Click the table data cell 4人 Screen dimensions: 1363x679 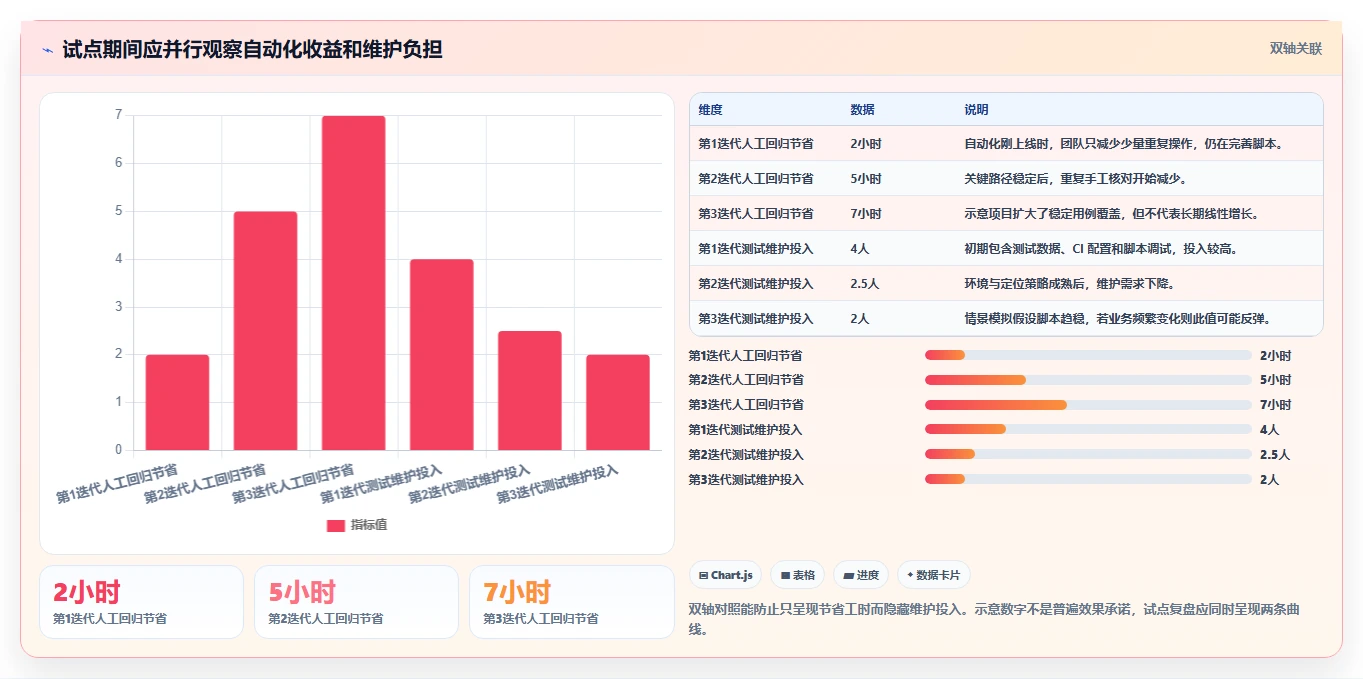[x=859, y=249]
